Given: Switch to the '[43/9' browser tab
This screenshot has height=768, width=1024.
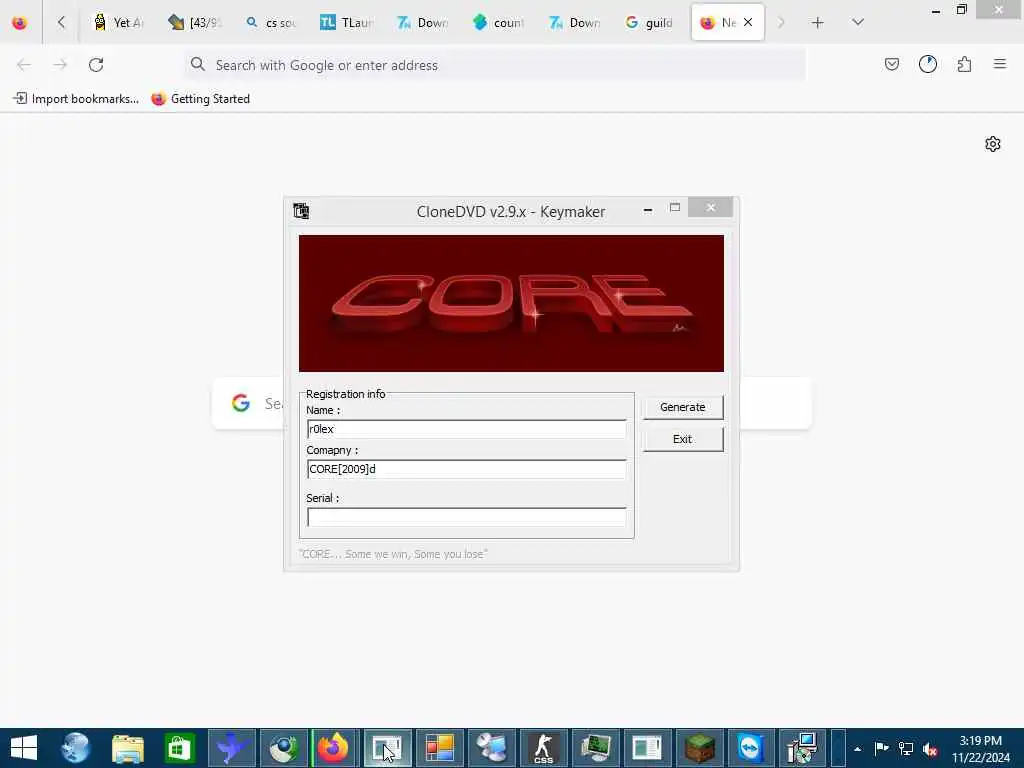Looking at the screenshot, I should (x=195, y=23).
